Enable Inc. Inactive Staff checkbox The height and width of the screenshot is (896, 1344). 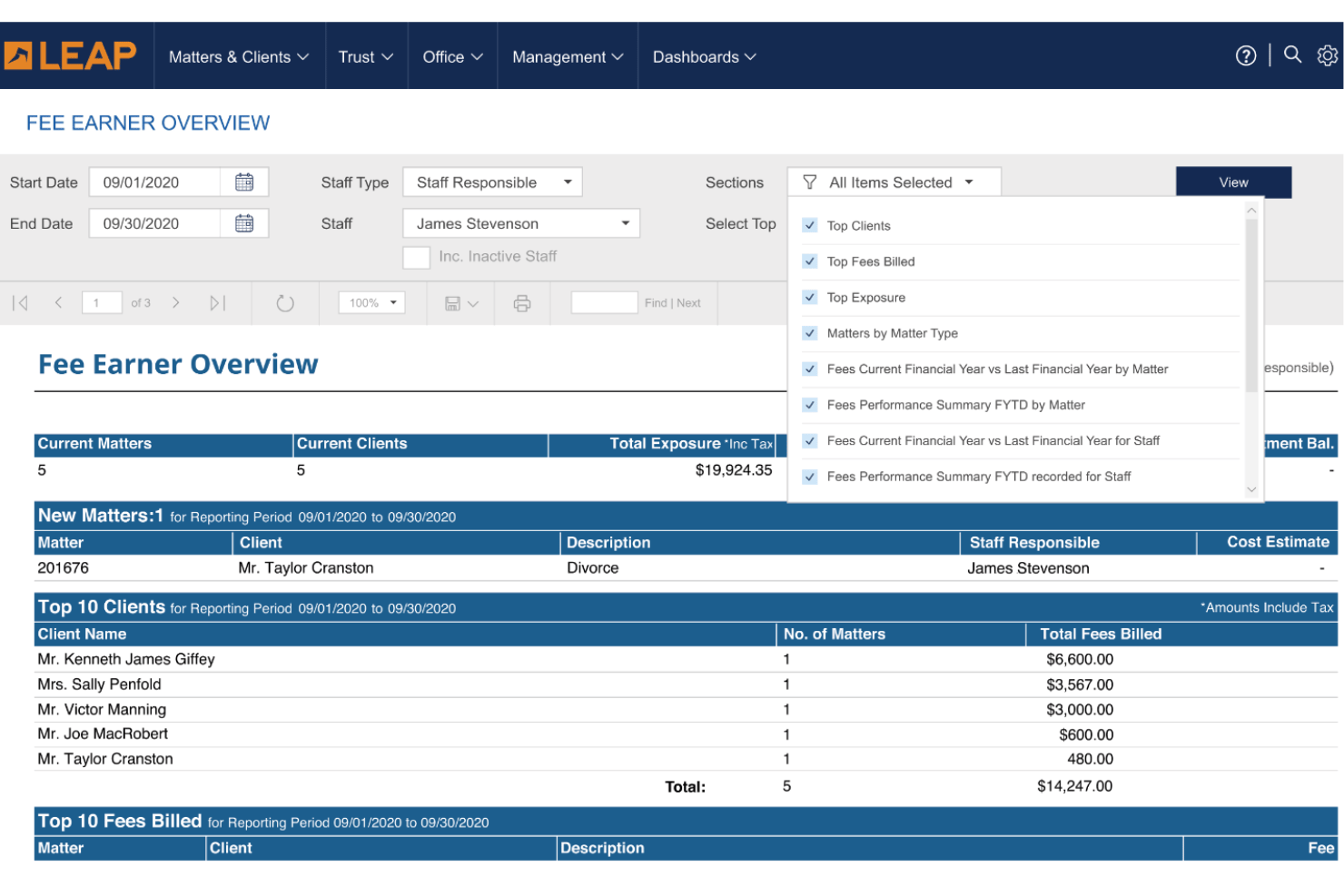416,257
